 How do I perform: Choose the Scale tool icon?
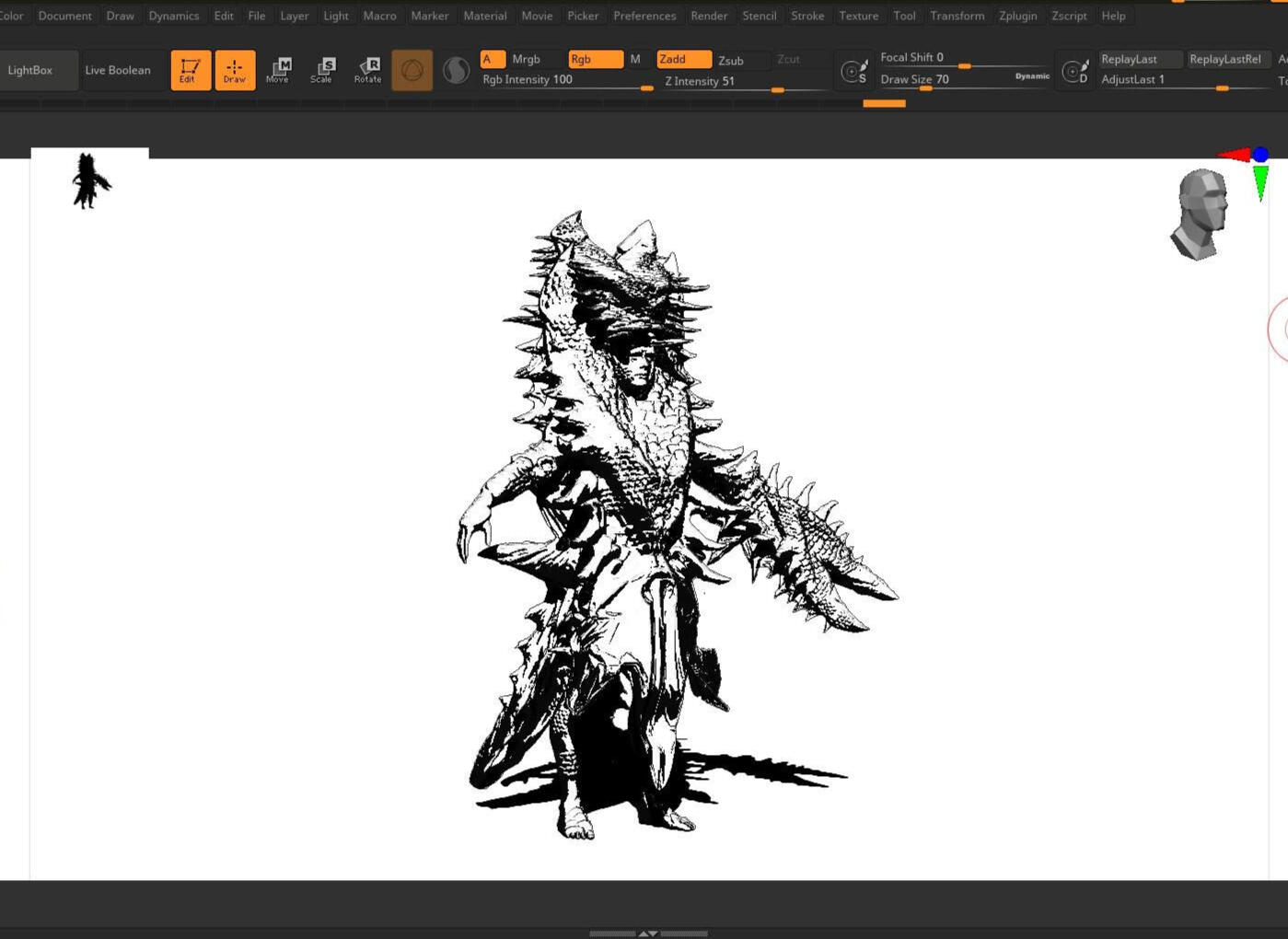pos(322,70)
